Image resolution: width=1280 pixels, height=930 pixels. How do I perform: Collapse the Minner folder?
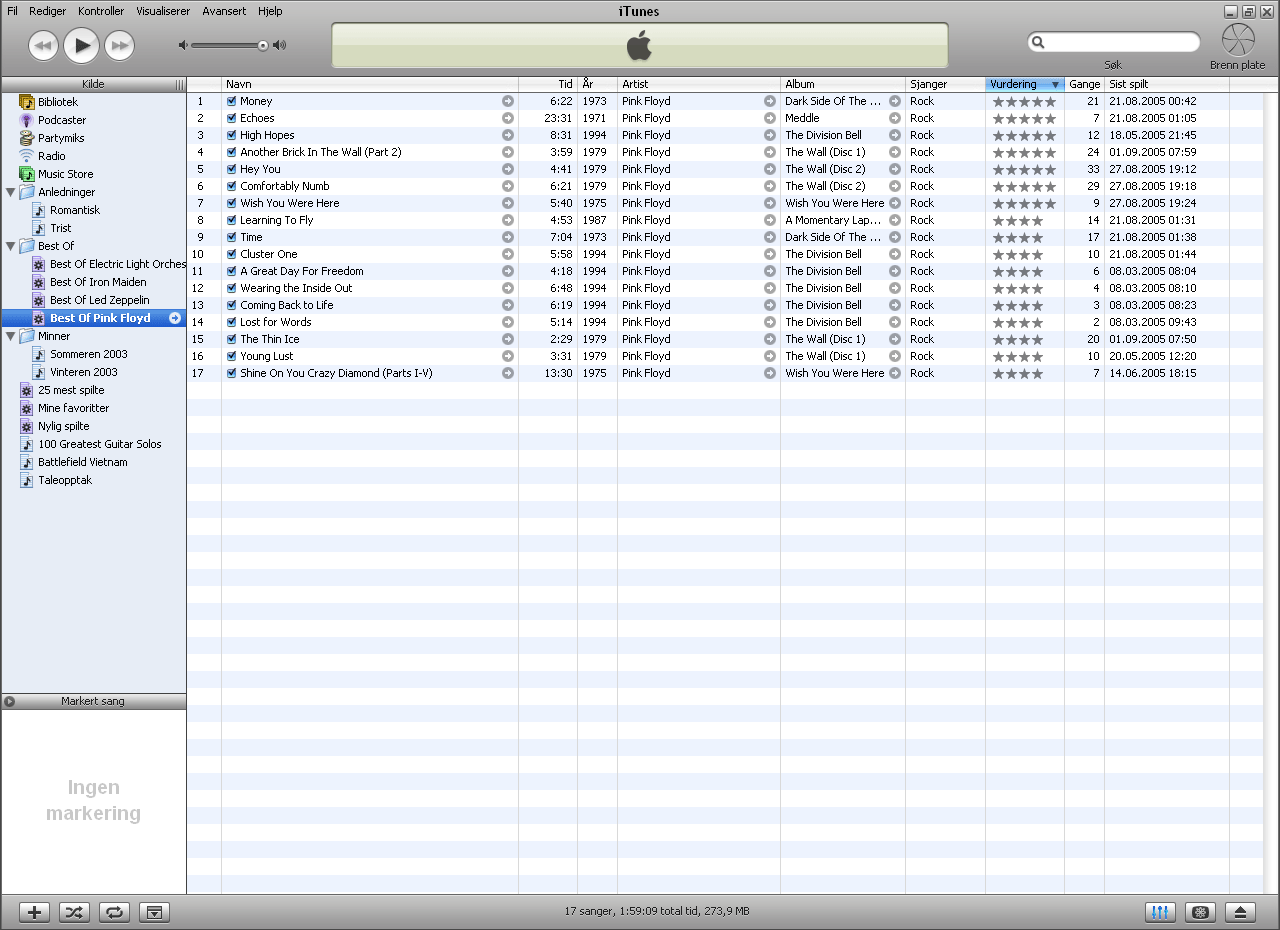(x=10, y=336)
